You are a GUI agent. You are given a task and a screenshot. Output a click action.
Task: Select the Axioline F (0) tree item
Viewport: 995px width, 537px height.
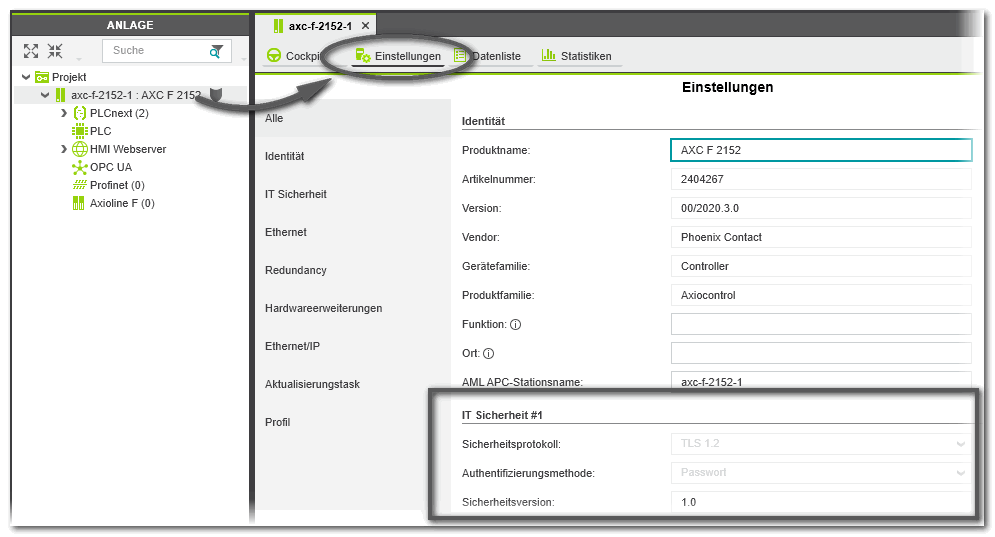122,203
